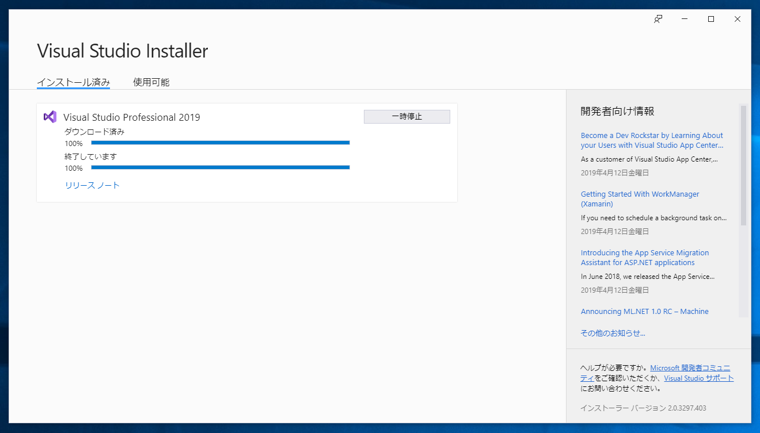Click the 'Visual Studio Professional 2019' product title
The image size is (760, 433).
pos(131,117)
